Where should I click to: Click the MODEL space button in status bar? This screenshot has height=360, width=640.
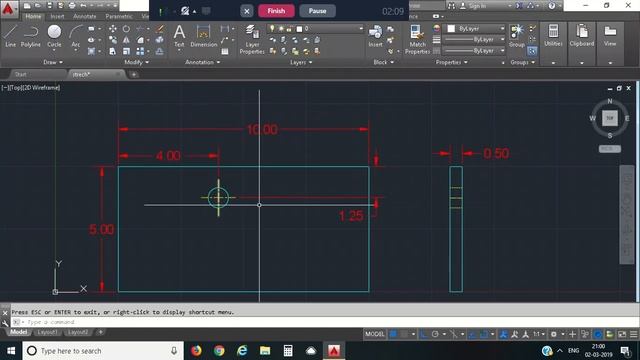pyautogui.click(x=375, y=334)
